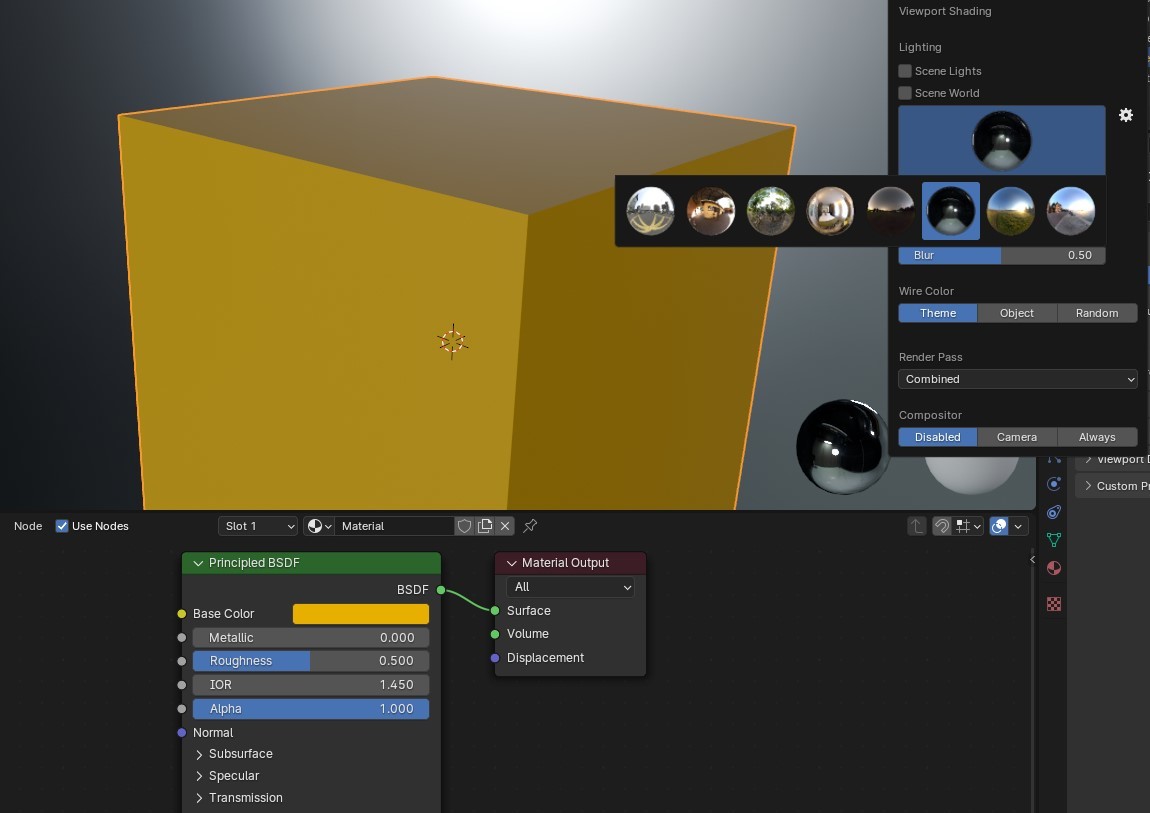Toggle node editor overlays icon
Image resolution: width=1150 pixels, height=813 pixels.
(999, 526)
